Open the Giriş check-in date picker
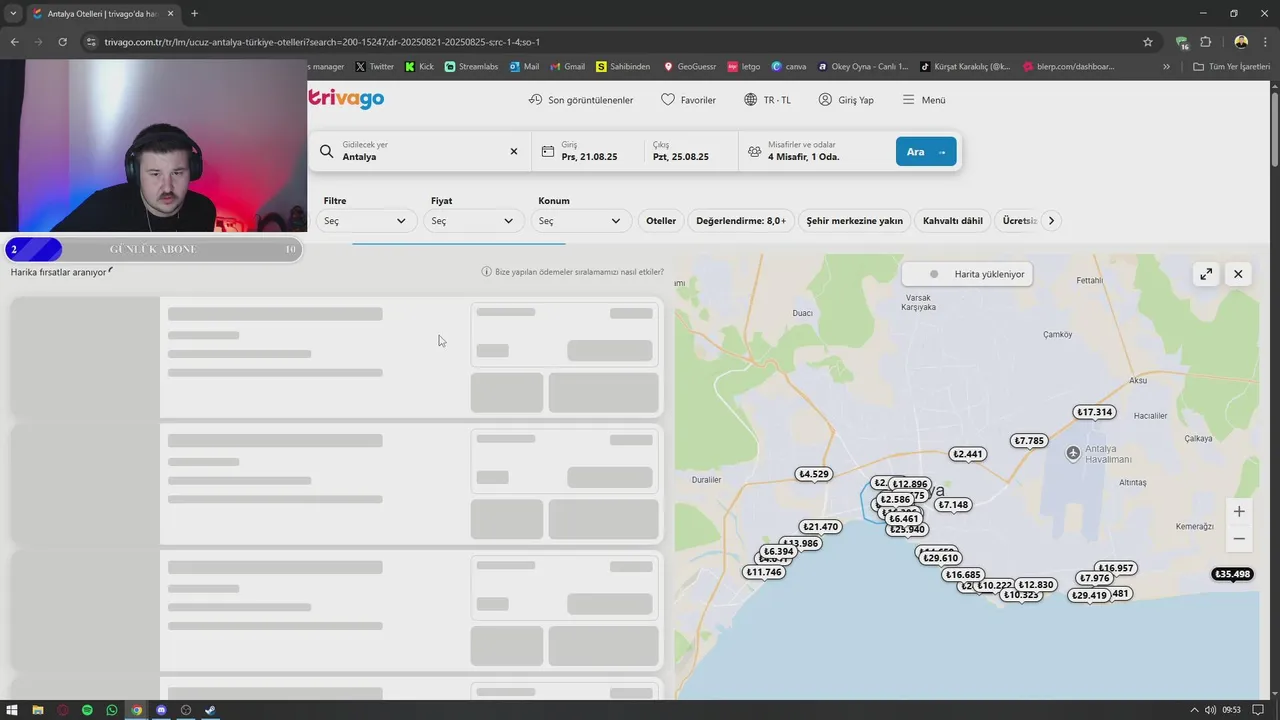Viewport: 1280px width, 720px height. (588, 151)
